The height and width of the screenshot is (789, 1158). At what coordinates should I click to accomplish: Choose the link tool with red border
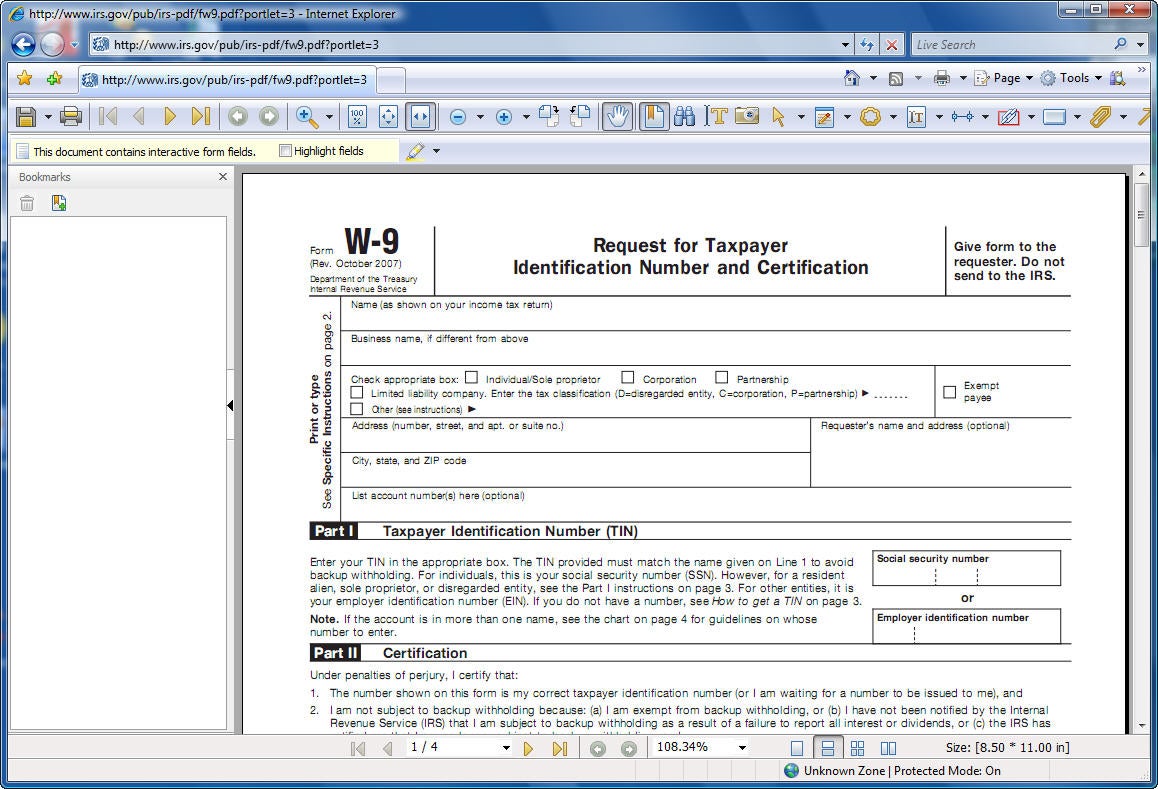coord(1008,117)
